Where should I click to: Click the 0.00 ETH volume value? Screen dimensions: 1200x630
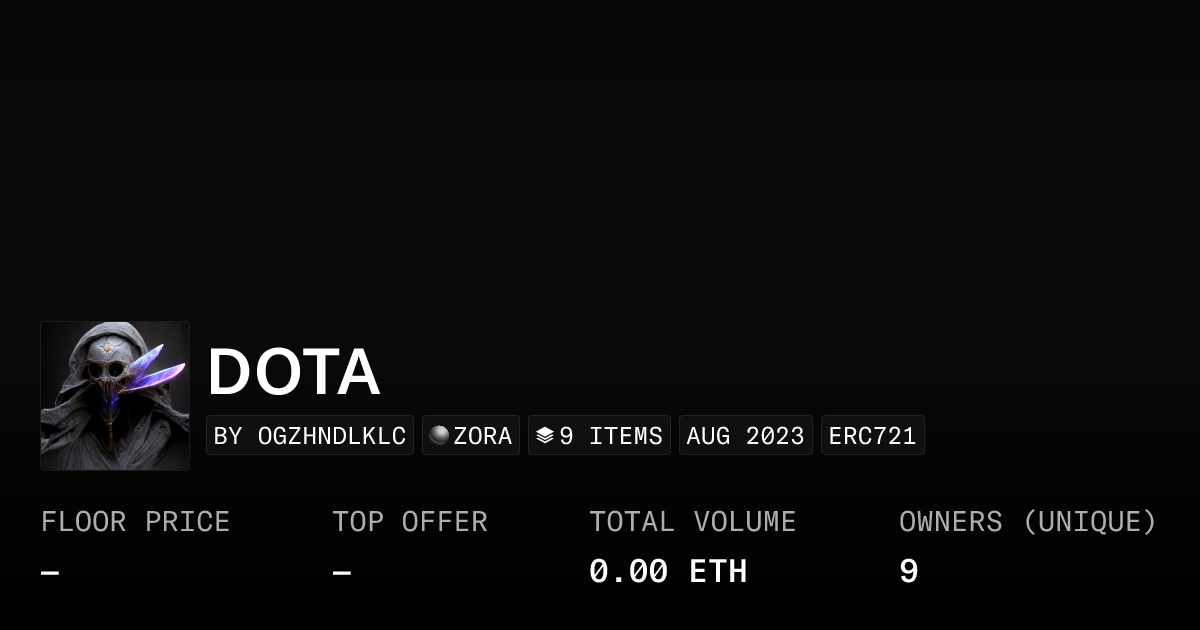pyautogui.click(x=668, y=572)
